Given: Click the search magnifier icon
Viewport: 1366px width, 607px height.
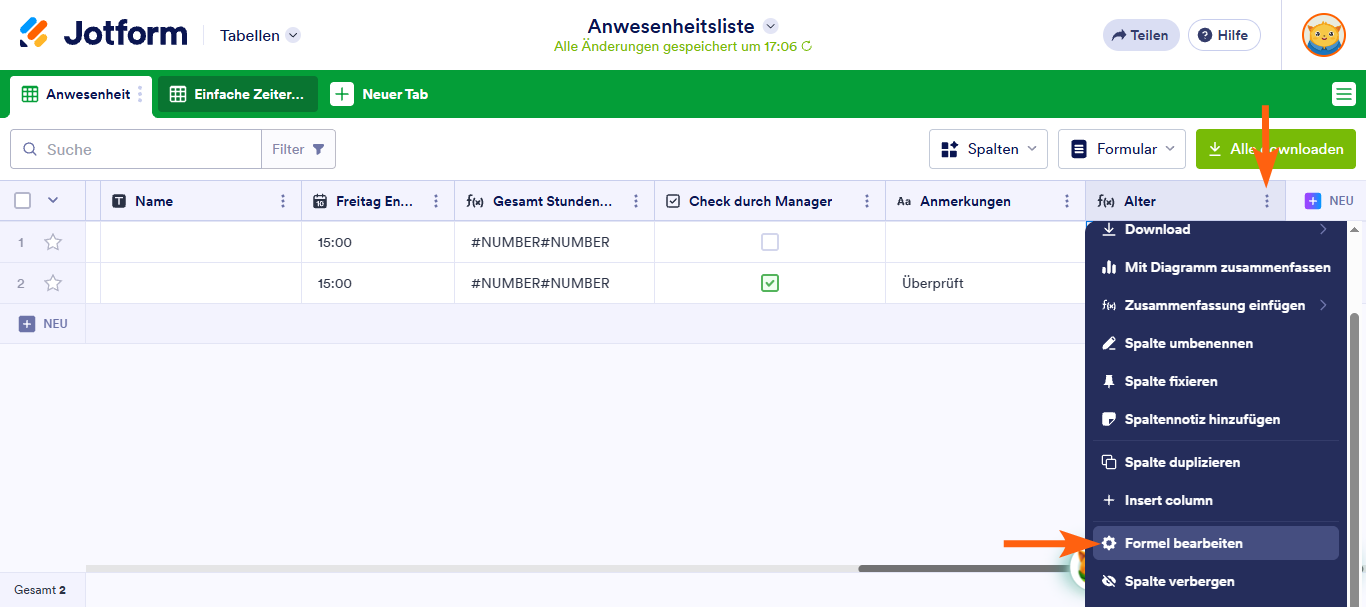Looking at the screenshot, I should 28,149.
